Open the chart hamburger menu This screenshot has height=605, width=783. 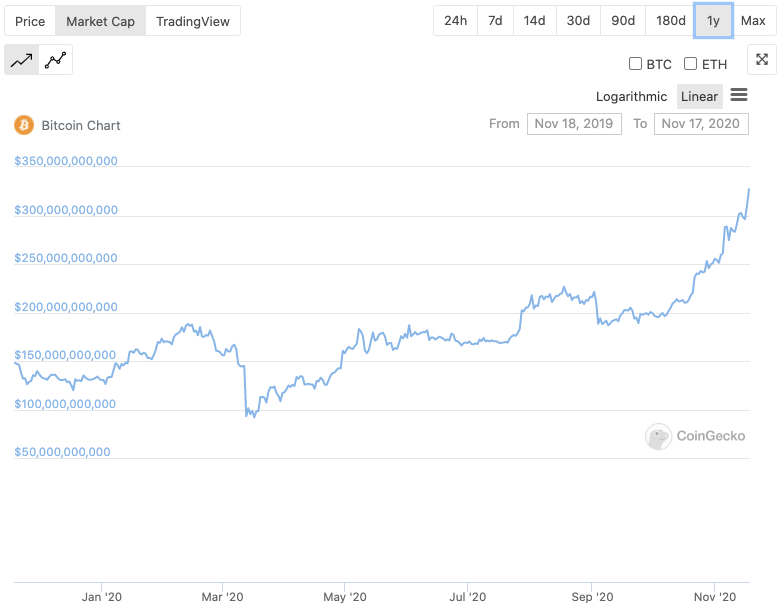739,94
